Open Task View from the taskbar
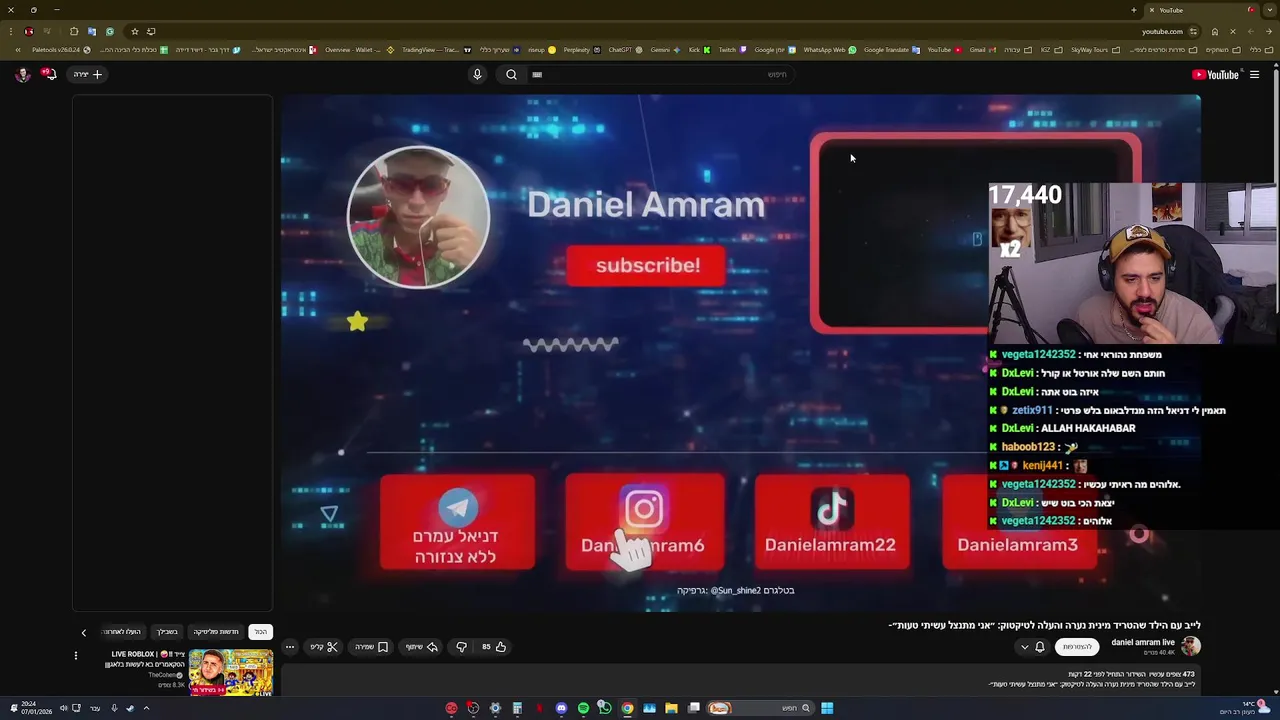1280x720 pixels. point(693,708)
